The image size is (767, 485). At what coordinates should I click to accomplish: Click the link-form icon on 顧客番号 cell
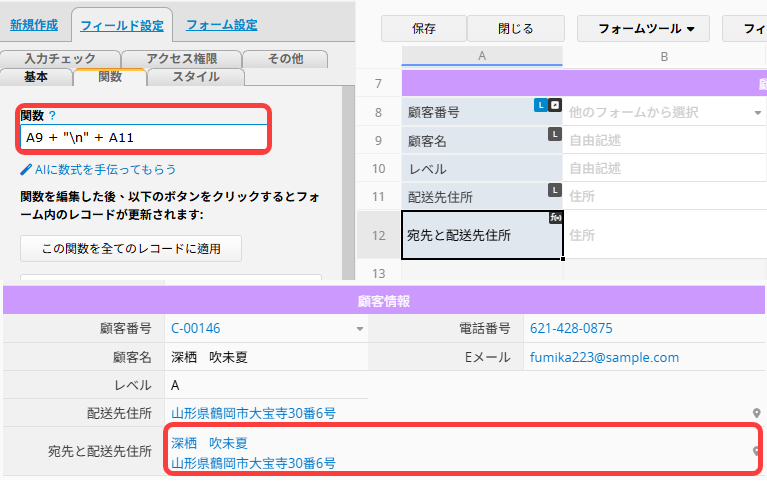(555, 104)
